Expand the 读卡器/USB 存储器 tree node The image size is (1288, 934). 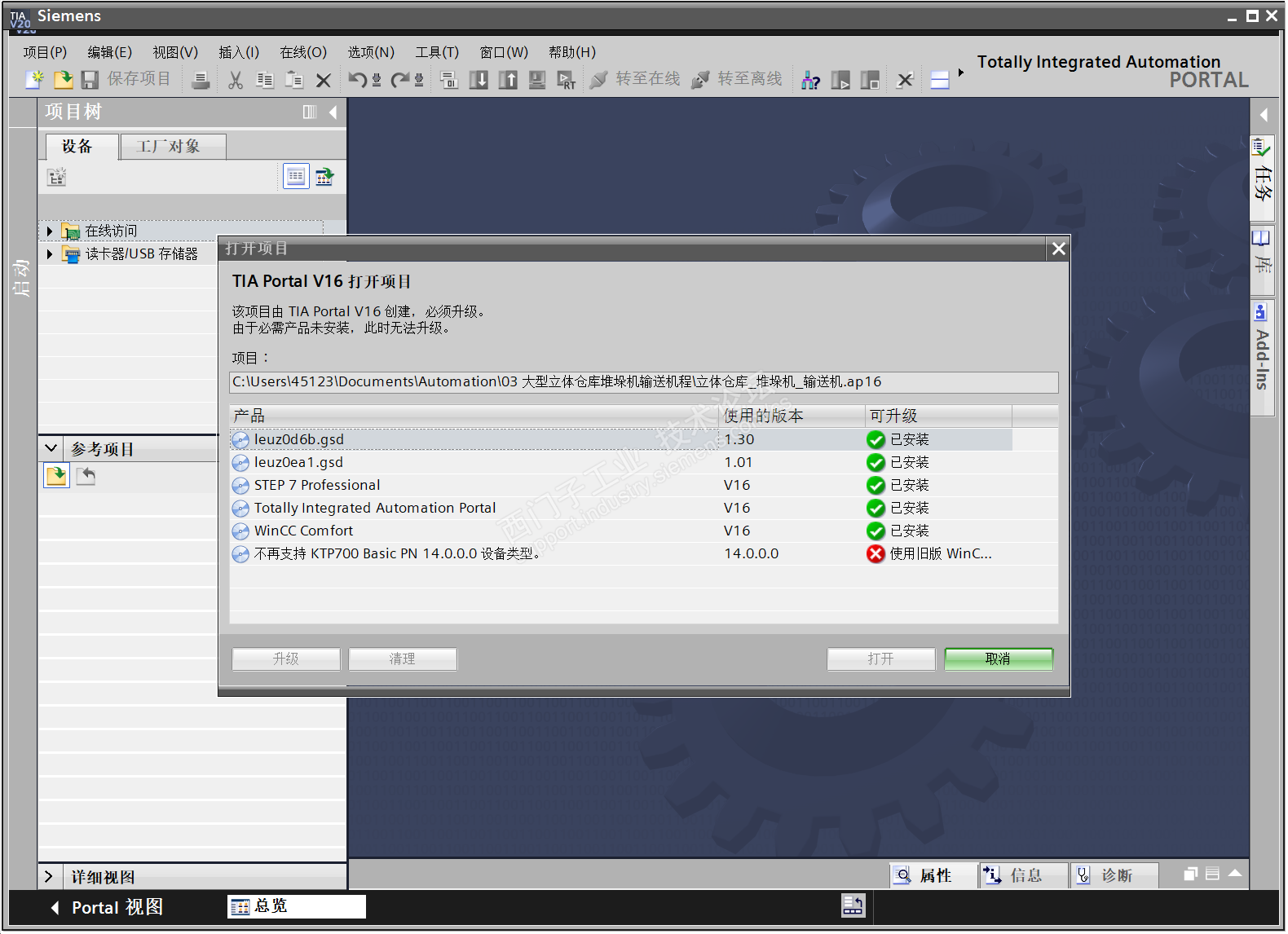pyautogui.click(x=50, y=254)
